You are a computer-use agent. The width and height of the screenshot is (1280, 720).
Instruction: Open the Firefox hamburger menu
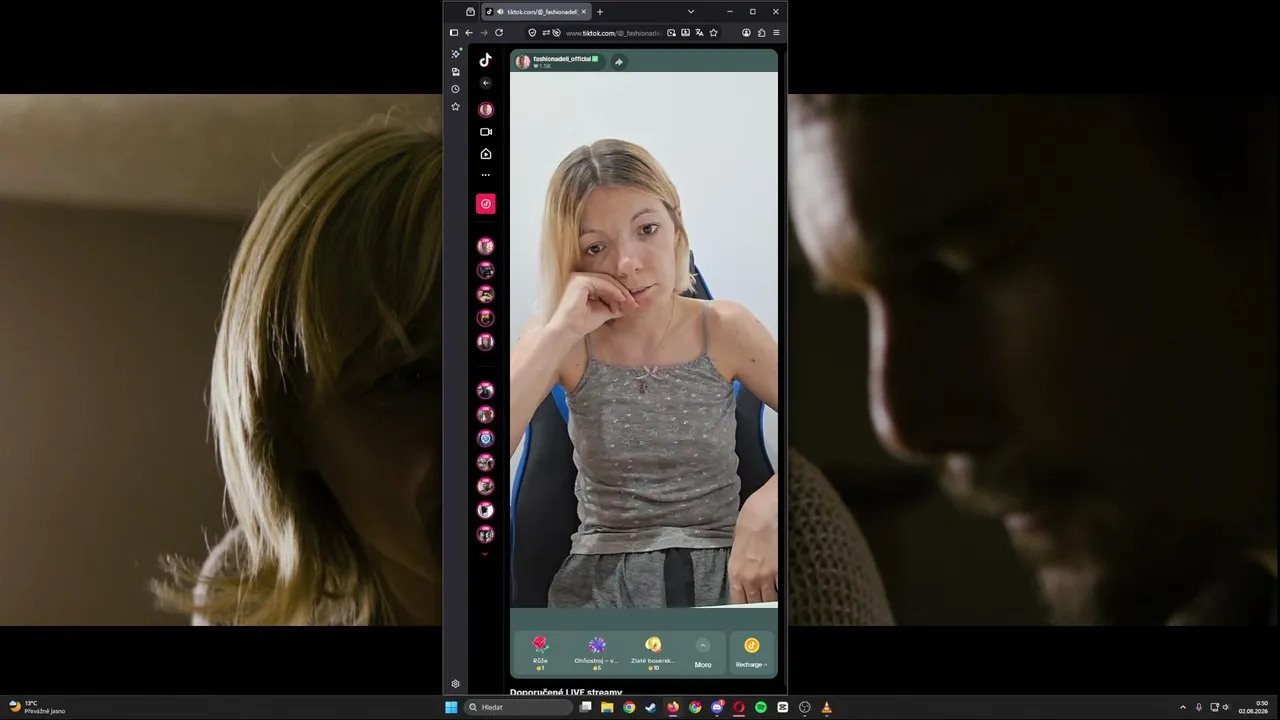pos(776,33)
